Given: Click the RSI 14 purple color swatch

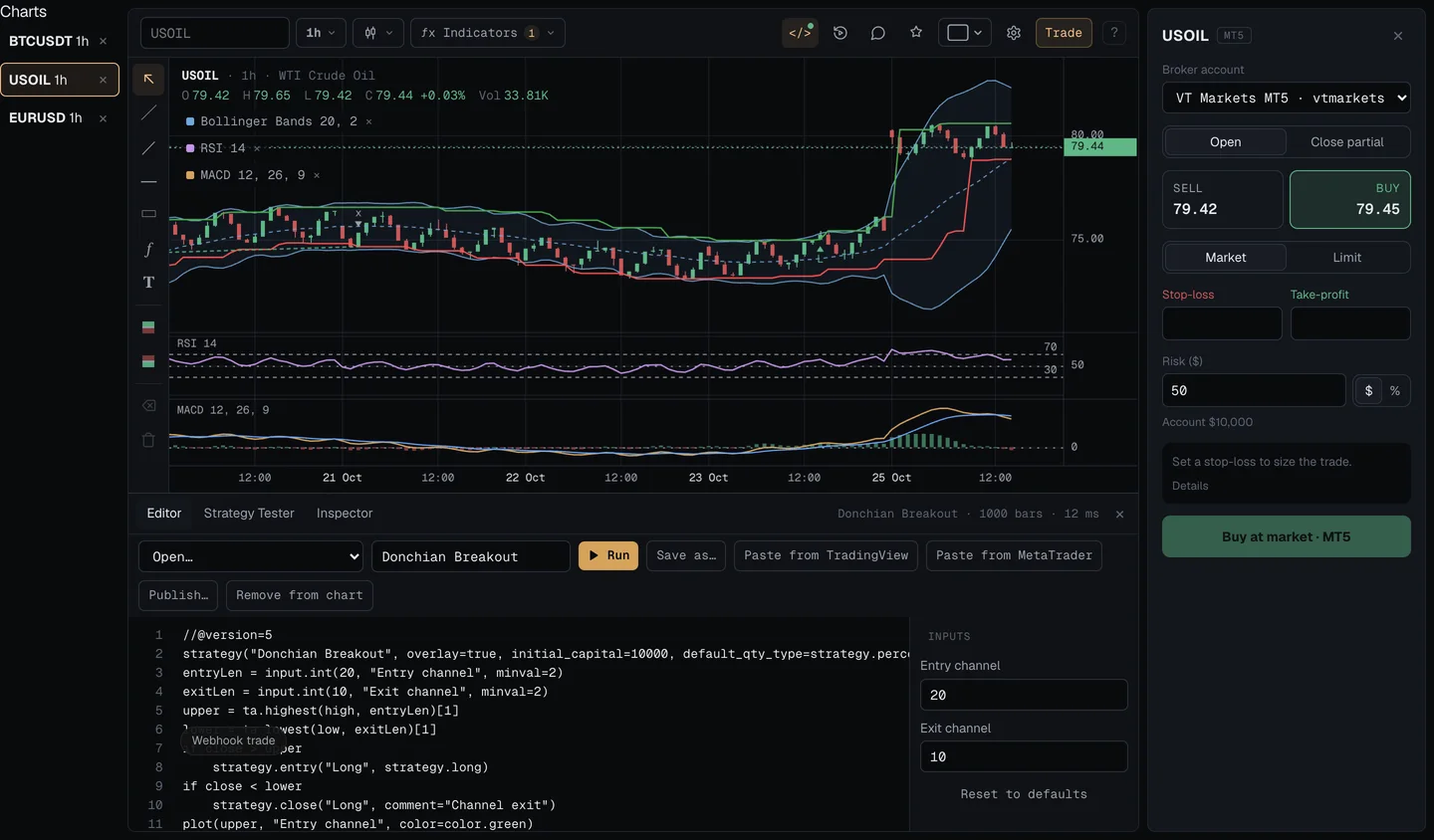Looking at the screenshot, I should coord(190,148).
